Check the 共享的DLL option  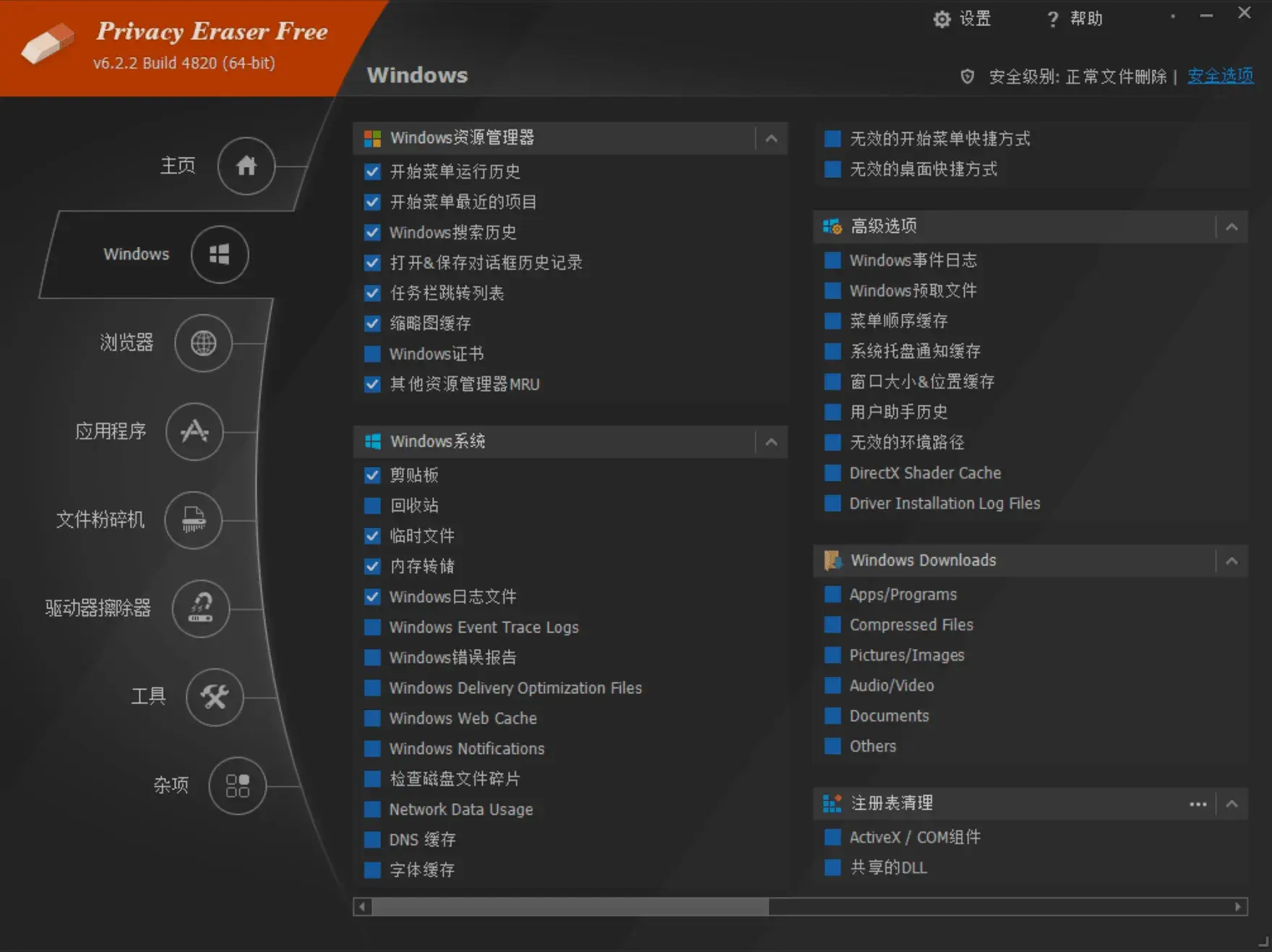pos(833,867)
